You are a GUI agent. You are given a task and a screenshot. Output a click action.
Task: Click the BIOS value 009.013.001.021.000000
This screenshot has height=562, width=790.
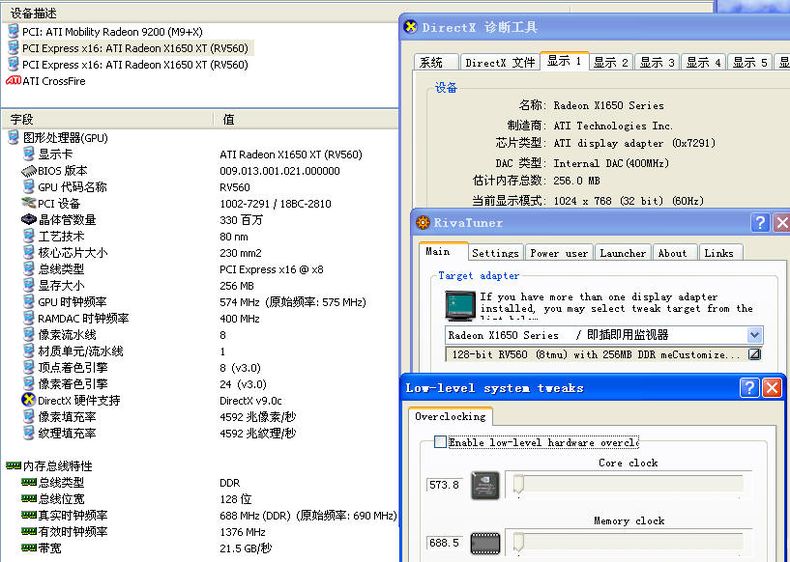pos(280,171)
